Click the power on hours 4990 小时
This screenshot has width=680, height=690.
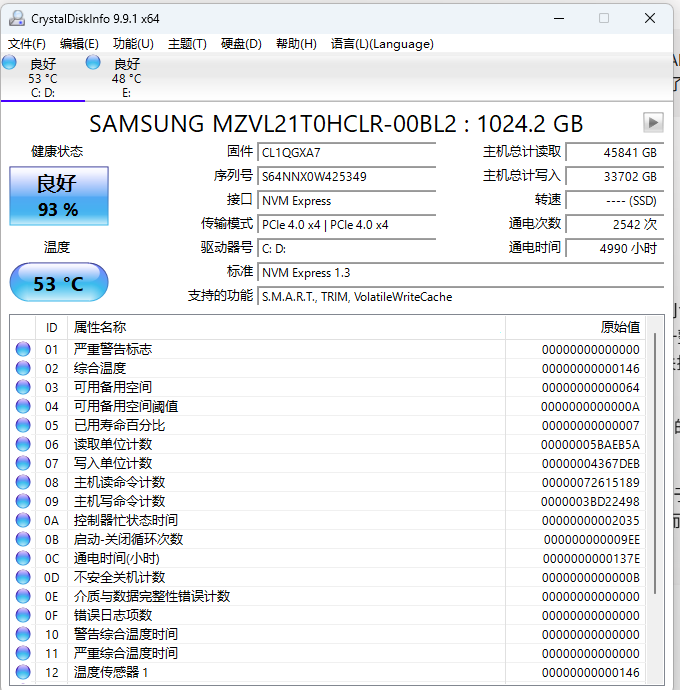tap(615, 249)
